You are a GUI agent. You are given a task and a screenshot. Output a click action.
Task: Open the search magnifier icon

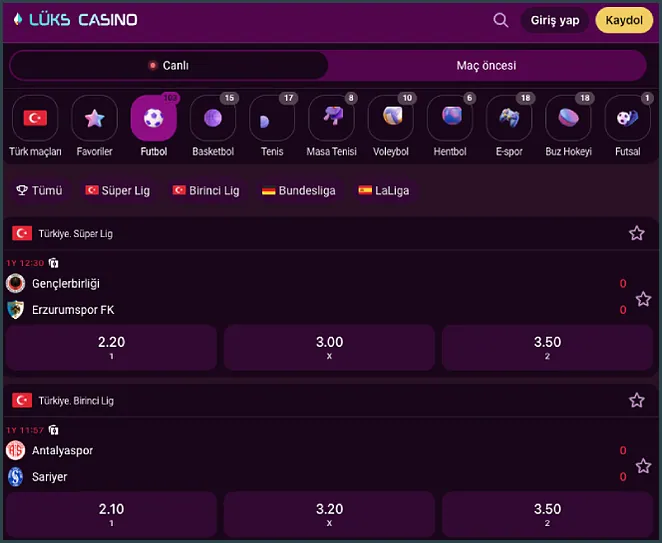(501, 20)
